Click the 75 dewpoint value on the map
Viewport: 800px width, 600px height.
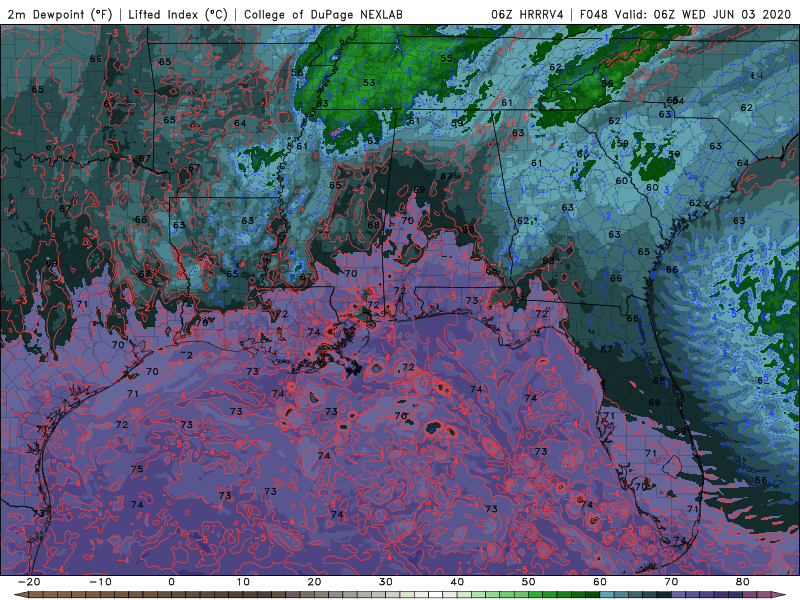[x=137, y=469]
